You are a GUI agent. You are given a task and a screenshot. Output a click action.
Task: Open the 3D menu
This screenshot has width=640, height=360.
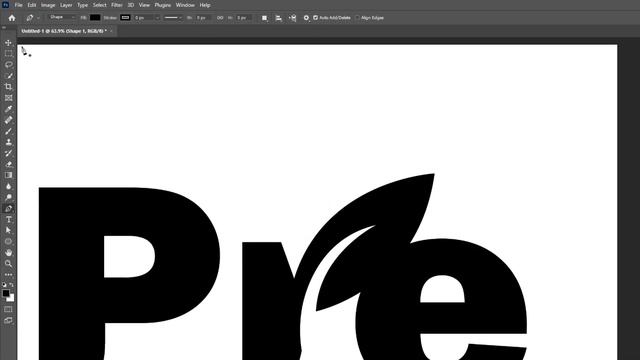click(x=131, y=5)
